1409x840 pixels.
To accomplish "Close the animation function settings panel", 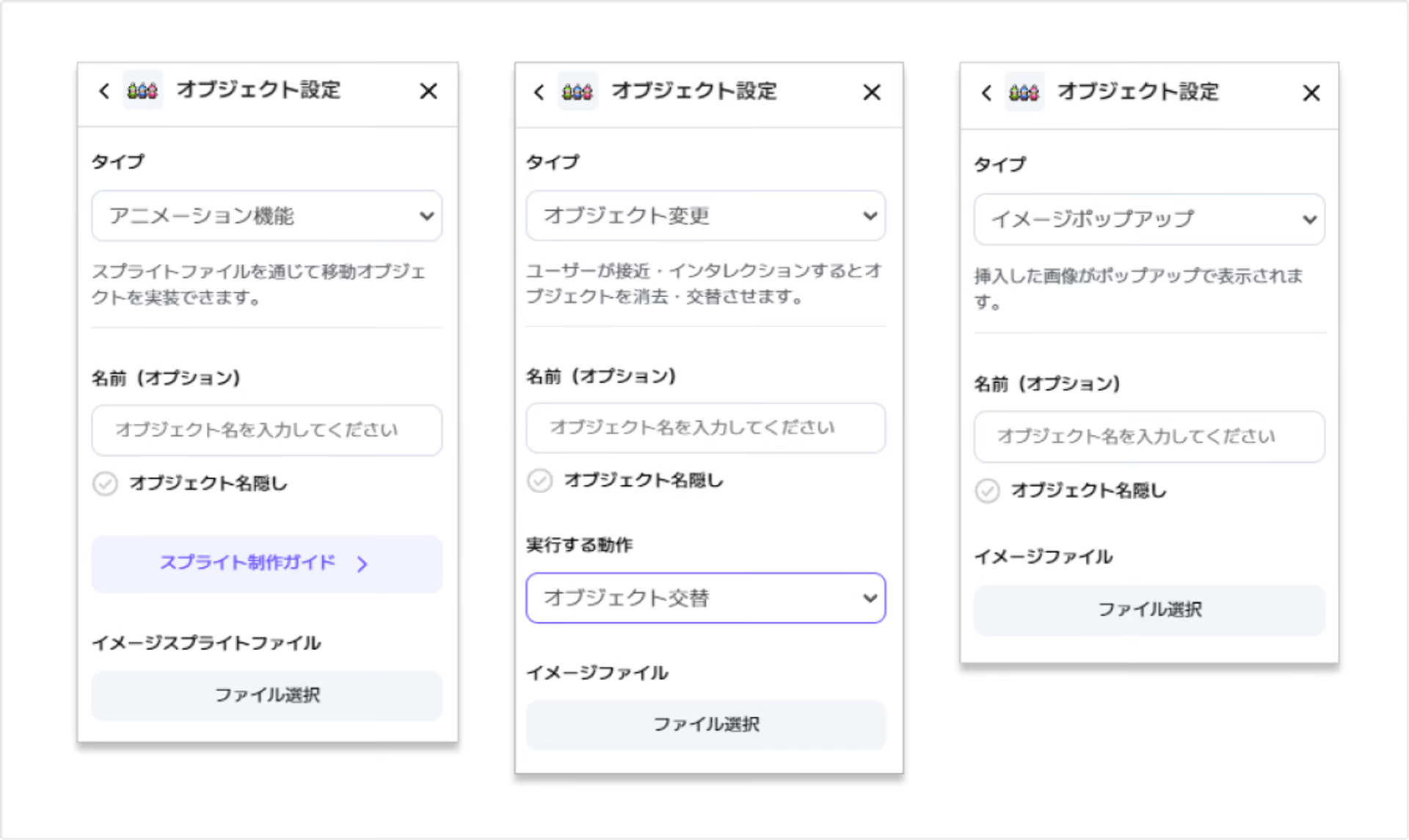I will (429, 91).
